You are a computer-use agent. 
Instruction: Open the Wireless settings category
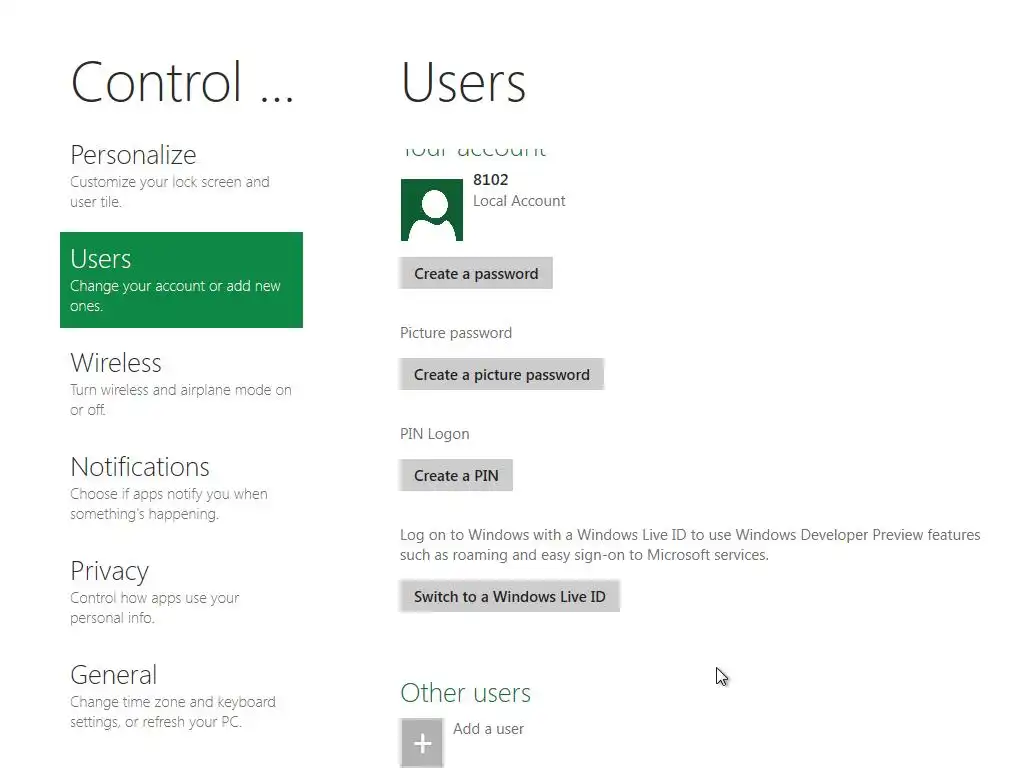[x=181, y=383]
